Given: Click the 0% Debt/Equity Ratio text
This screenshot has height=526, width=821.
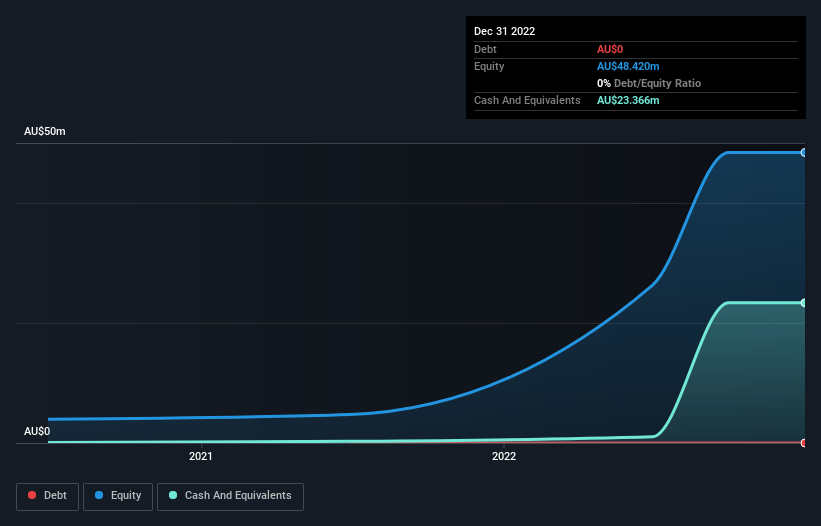Looking at the screenshot, I should [649, 83].
